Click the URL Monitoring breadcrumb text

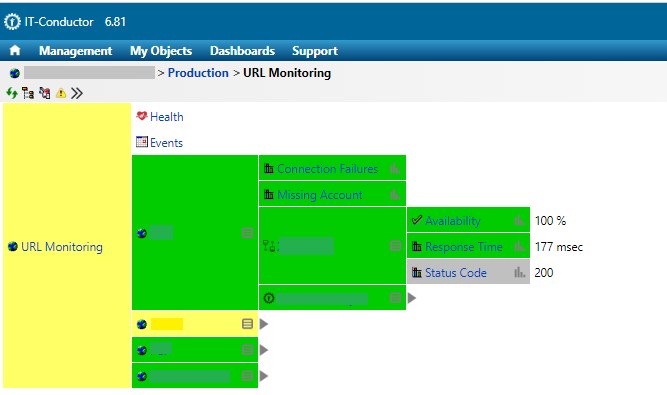pos(287,73)
